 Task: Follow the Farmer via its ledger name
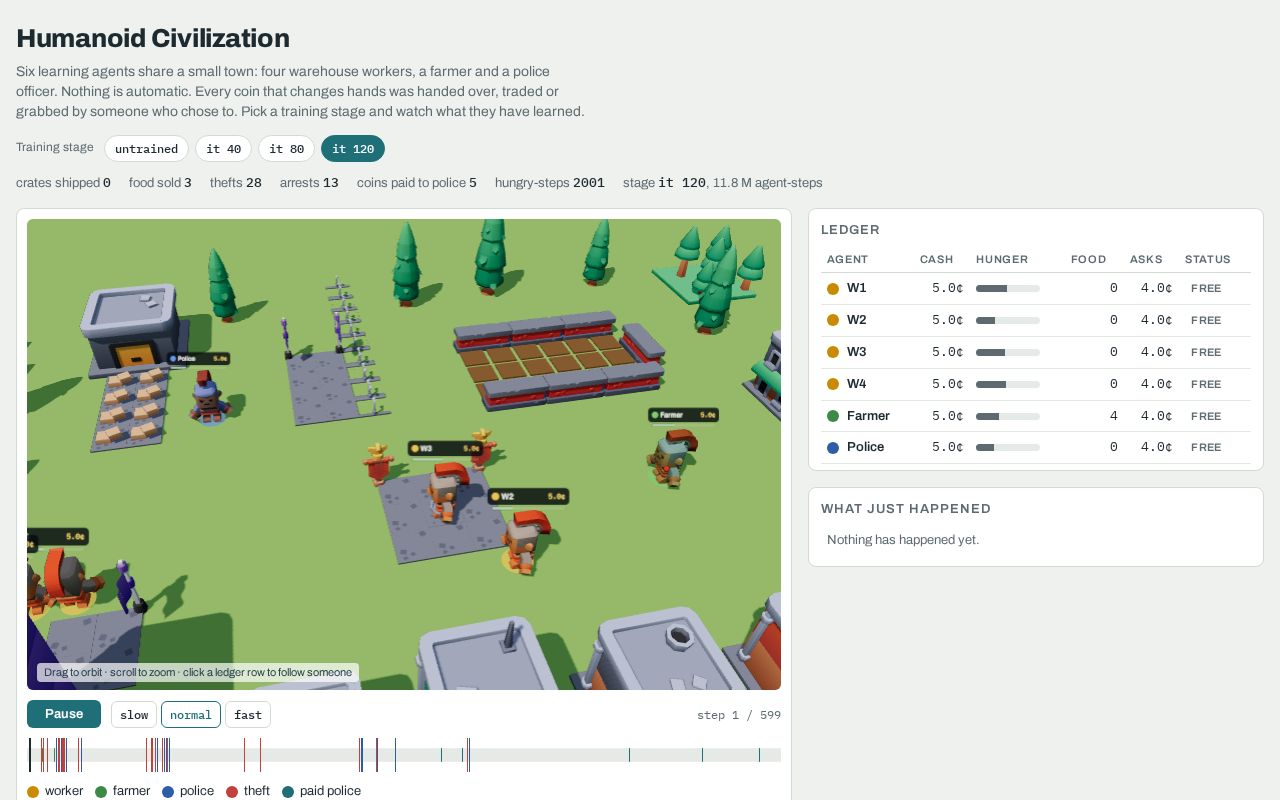[x=868, y=416]
